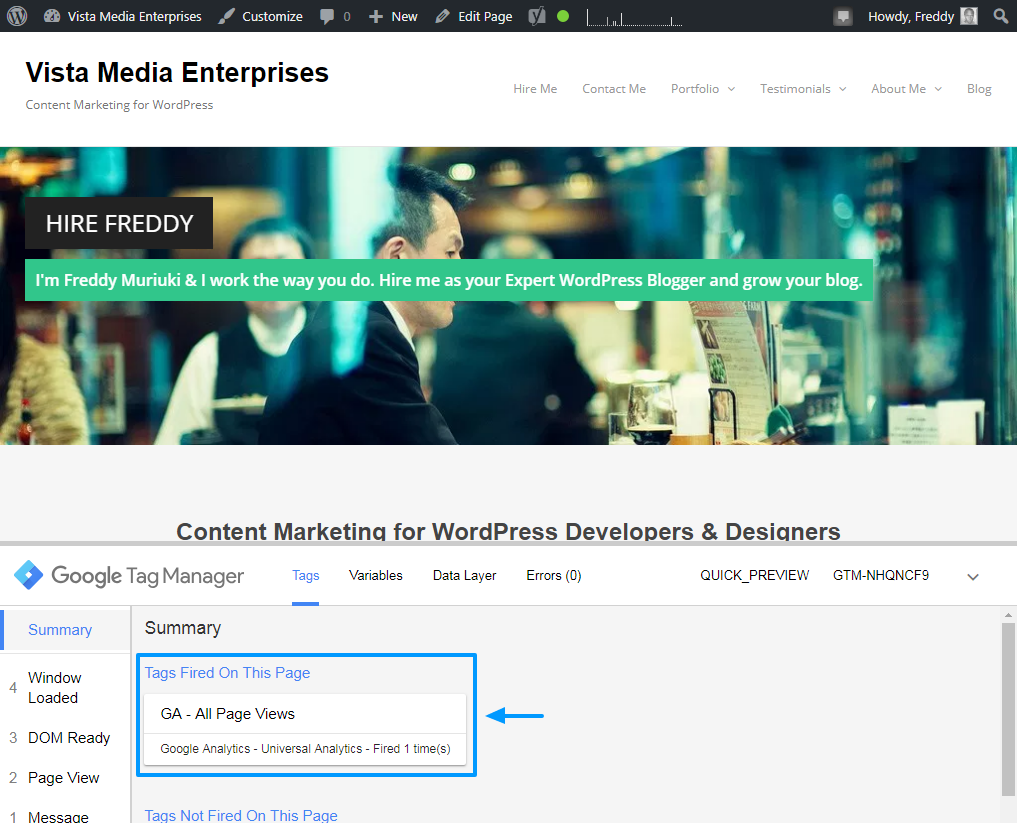
Task: Select the DOM Ready event
Action: (x=69, y=738)
